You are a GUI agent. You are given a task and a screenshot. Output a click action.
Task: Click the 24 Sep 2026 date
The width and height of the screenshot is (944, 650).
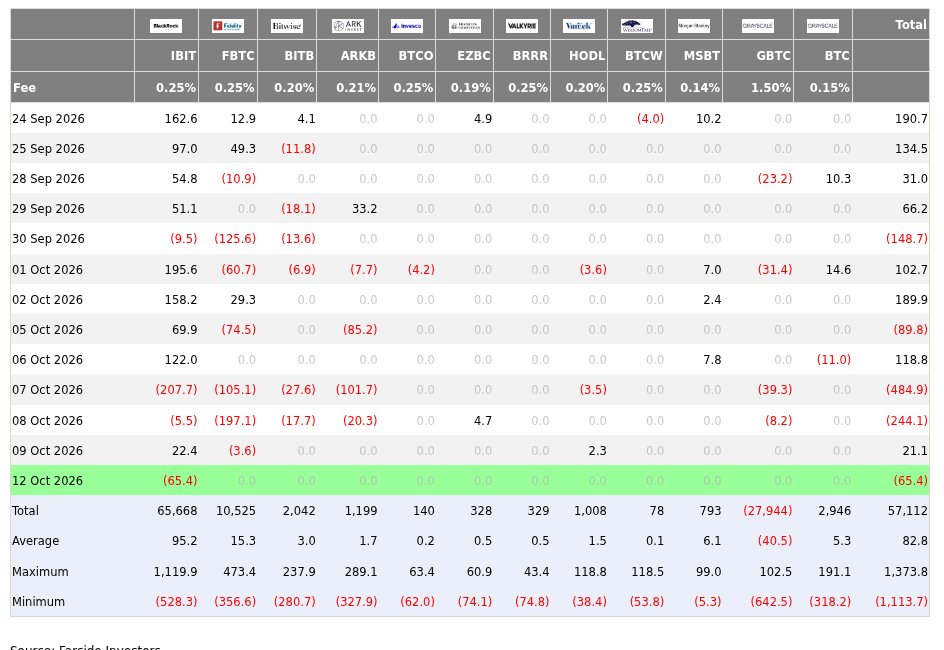pos(48,119)
